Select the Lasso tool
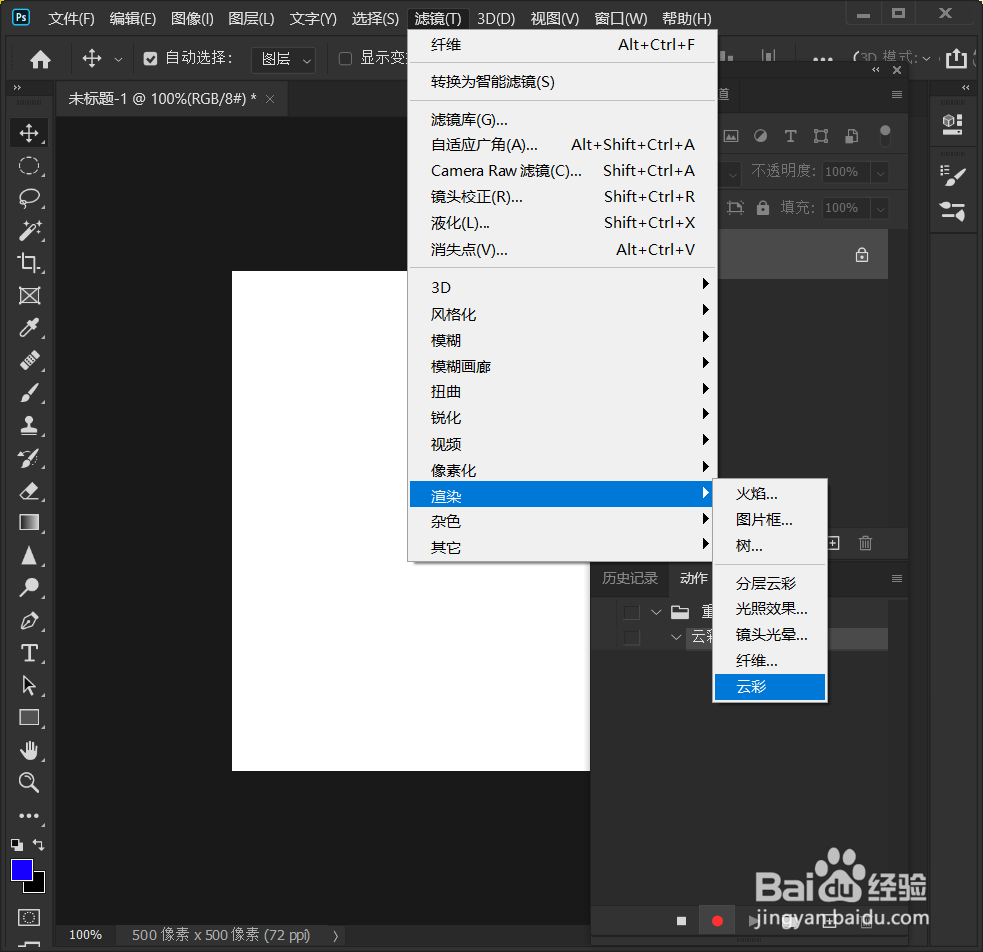Viewport: 983px width, 952px height. (x=30, y=198)
